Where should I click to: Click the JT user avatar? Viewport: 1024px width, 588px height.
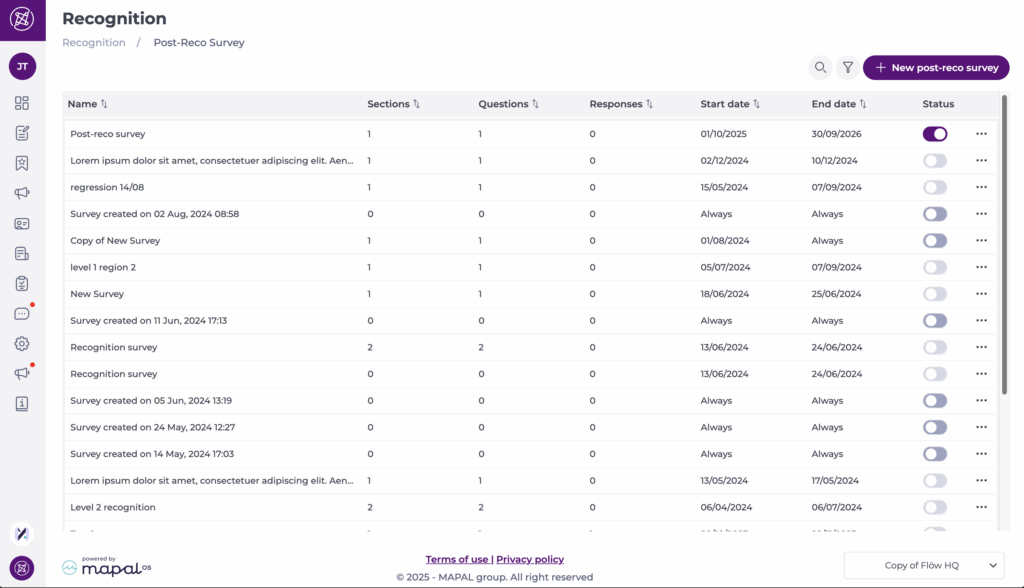click(22, 66)
